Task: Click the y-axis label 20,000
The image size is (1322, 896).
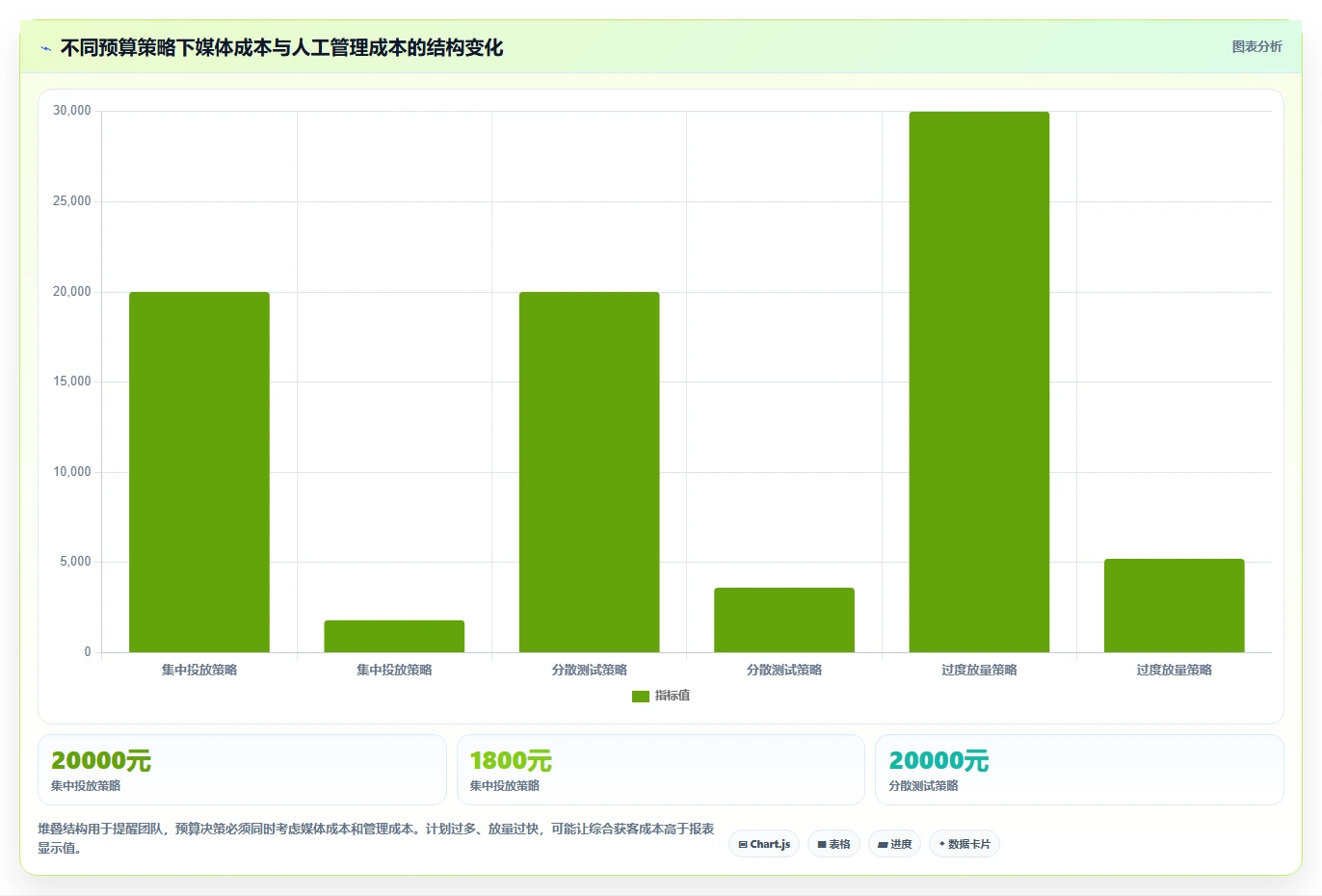Action: pyautogui.click(x=72, y=292)
